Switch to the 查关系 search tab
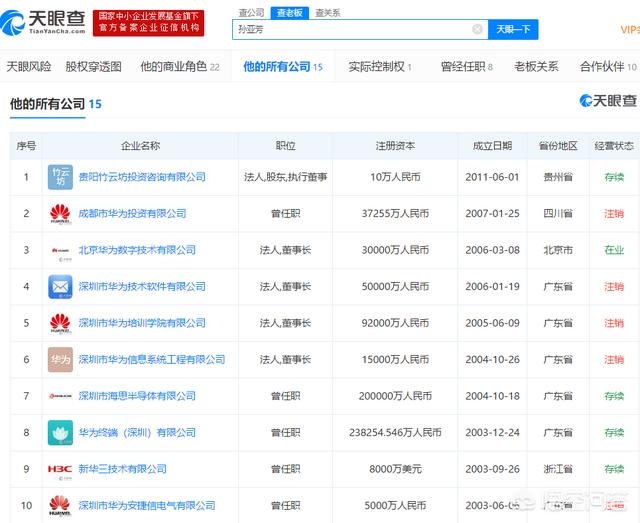The width and height of the screenshot is (640, 523). (x=328, y=13)
